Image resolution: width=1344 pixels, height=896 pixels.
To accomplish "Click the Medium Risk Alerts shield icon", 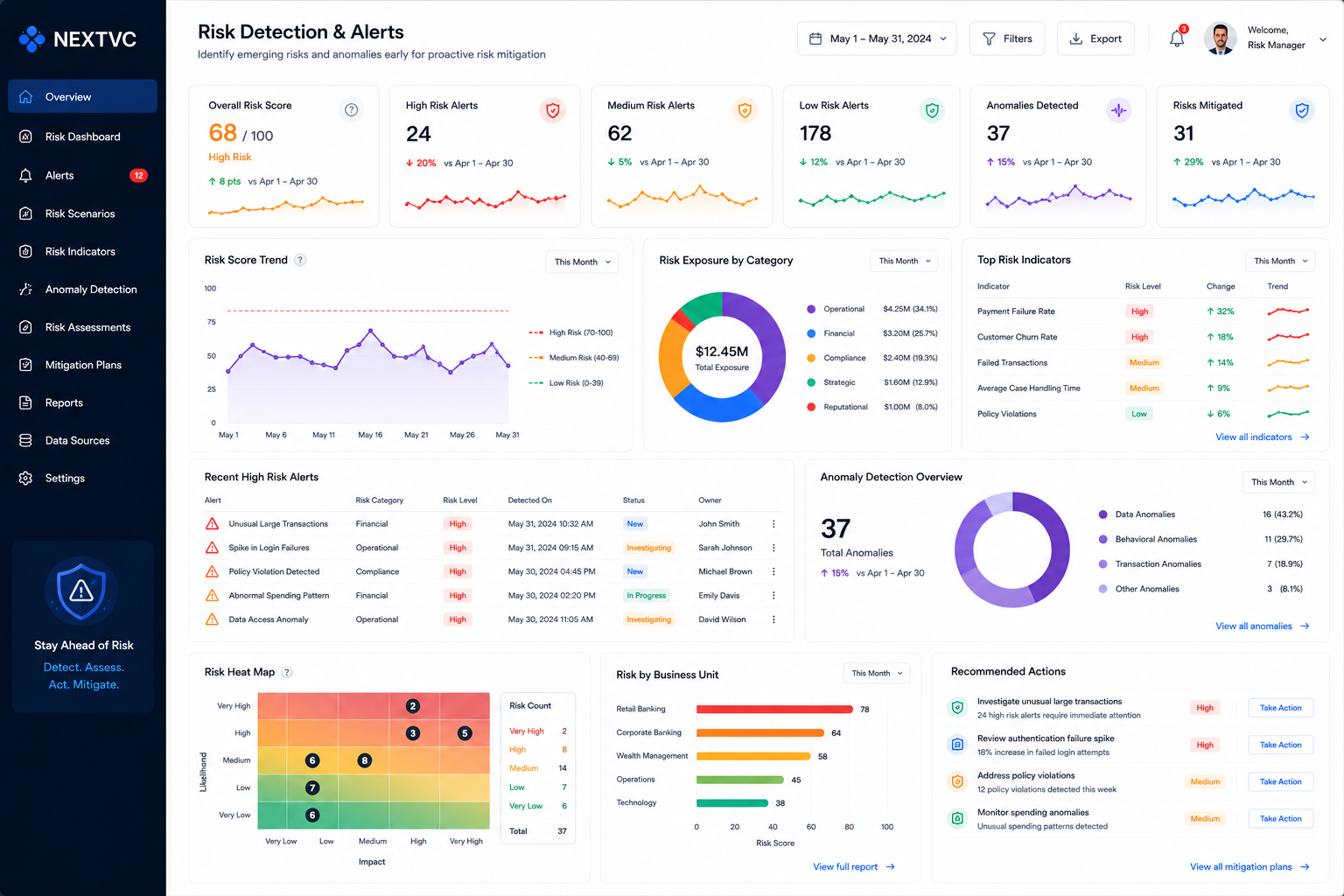I will pyautogui.click(x=745, y=110).
